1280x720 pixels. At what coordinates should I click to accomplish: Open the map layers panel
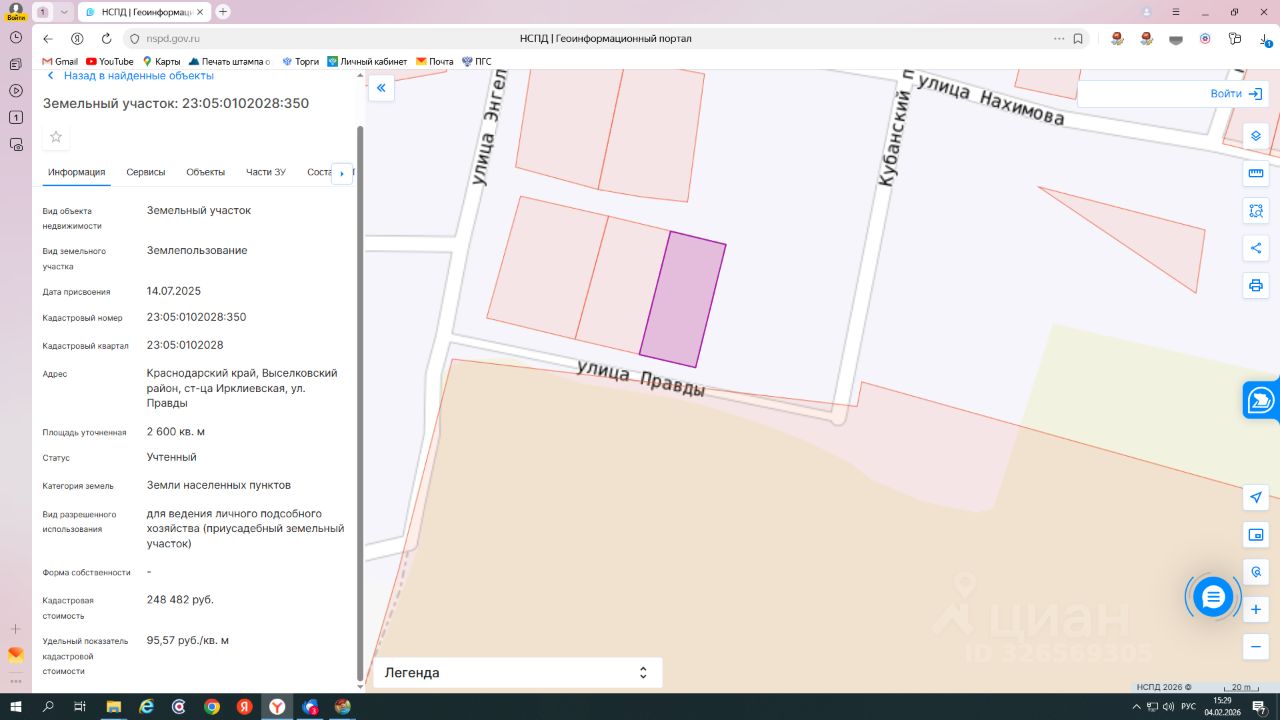click(1256, 136)
